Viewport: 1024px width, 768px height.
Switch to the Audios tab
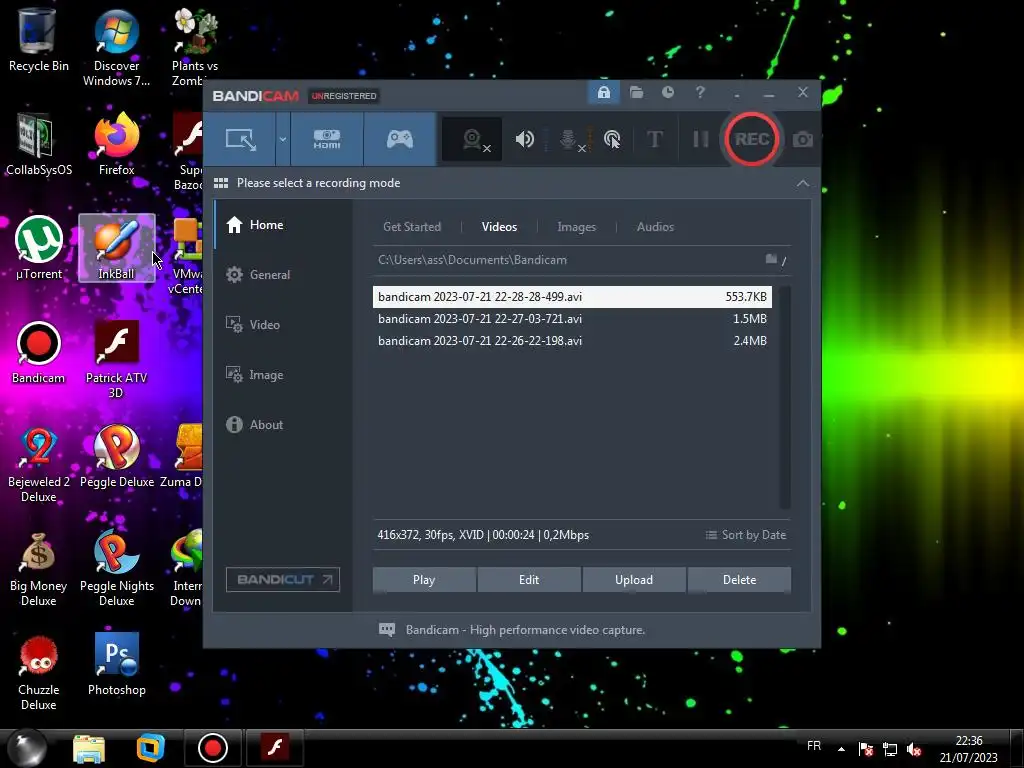[x=655, y=227]
